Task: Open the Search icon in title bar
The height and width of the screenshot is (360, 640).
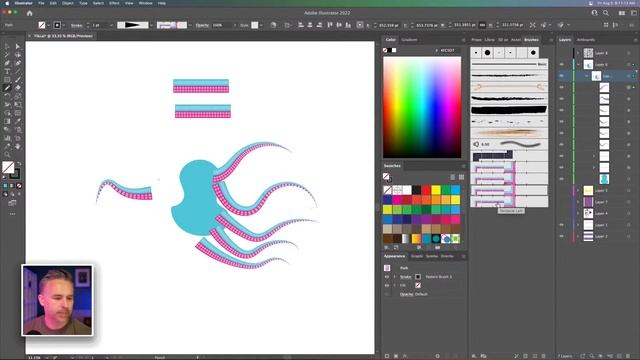Action: [x=606, y=13]
